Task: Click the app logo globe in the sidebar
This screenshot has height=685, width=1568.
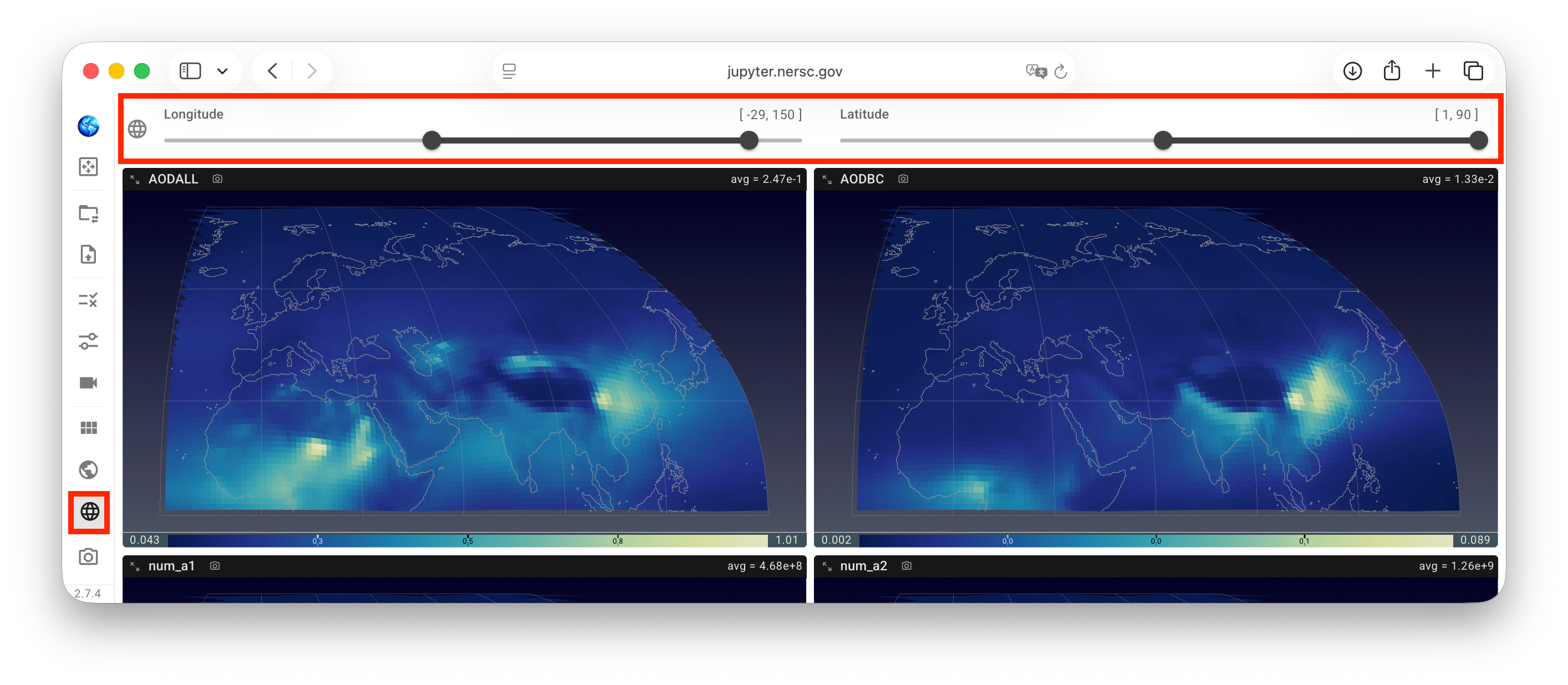Action: 88,126
